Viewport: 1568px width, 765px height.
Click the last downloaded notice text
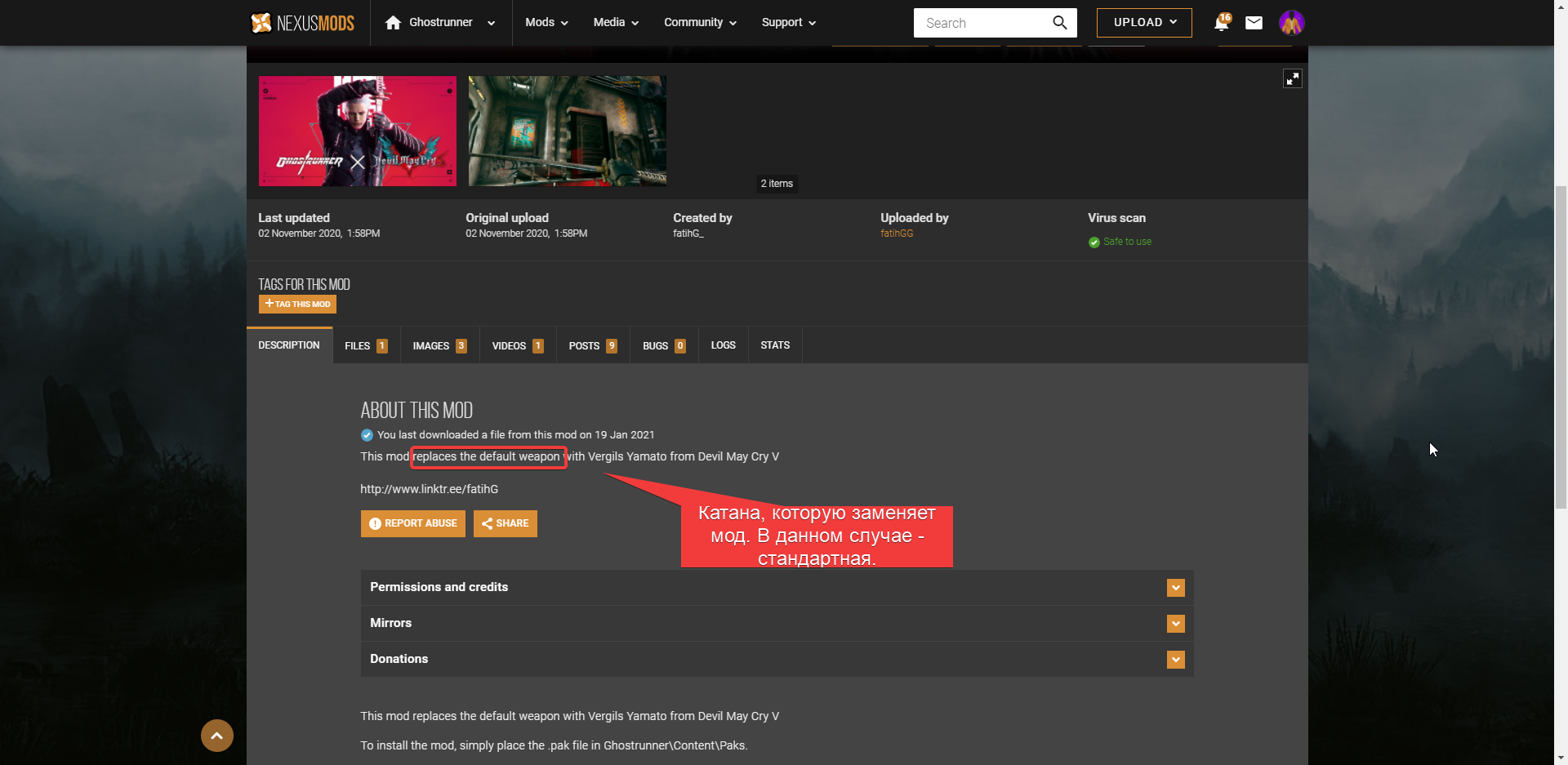(515, 435)
